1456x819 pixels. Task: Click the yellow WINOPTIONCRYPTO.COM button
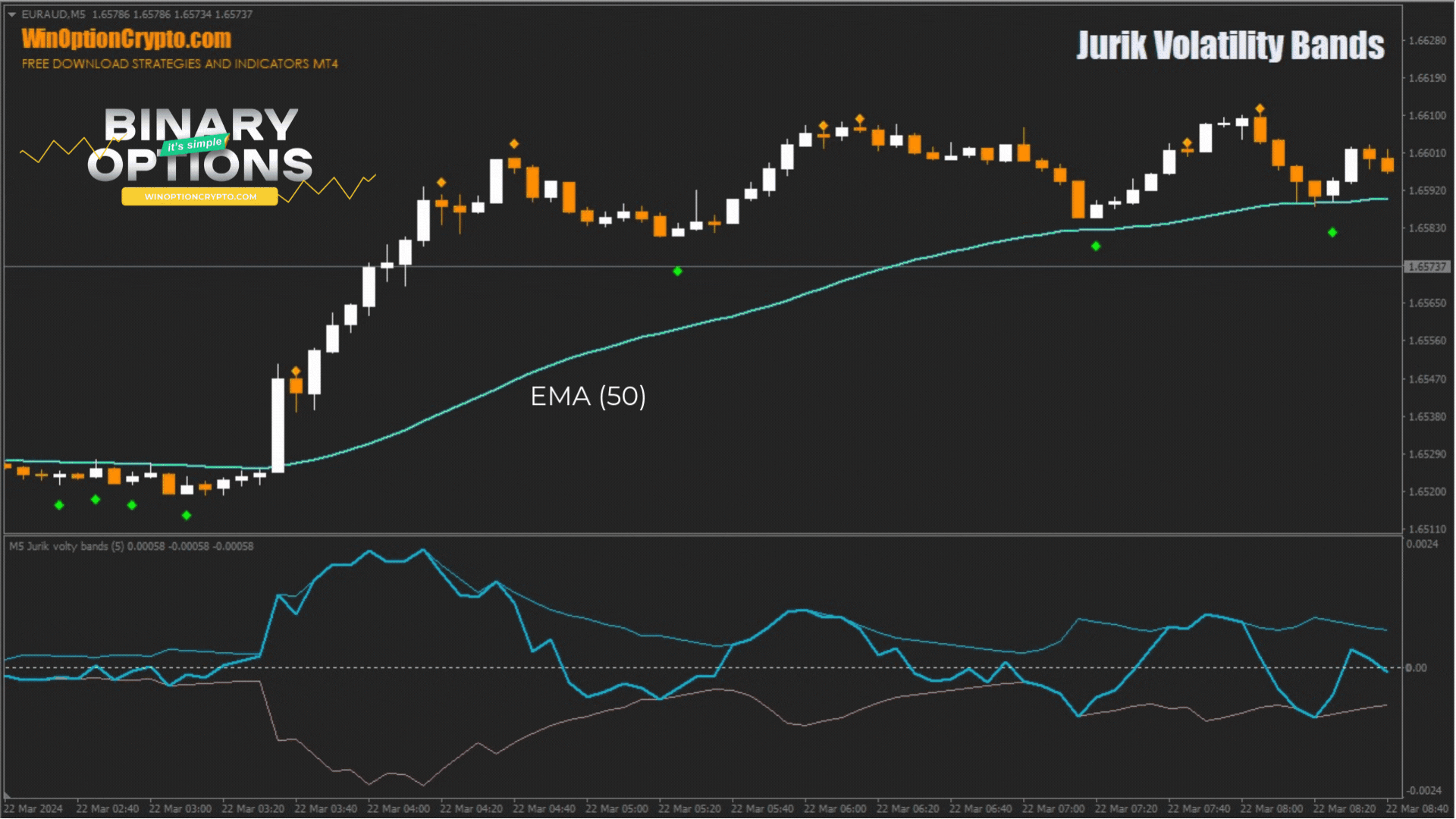(200, 196)
